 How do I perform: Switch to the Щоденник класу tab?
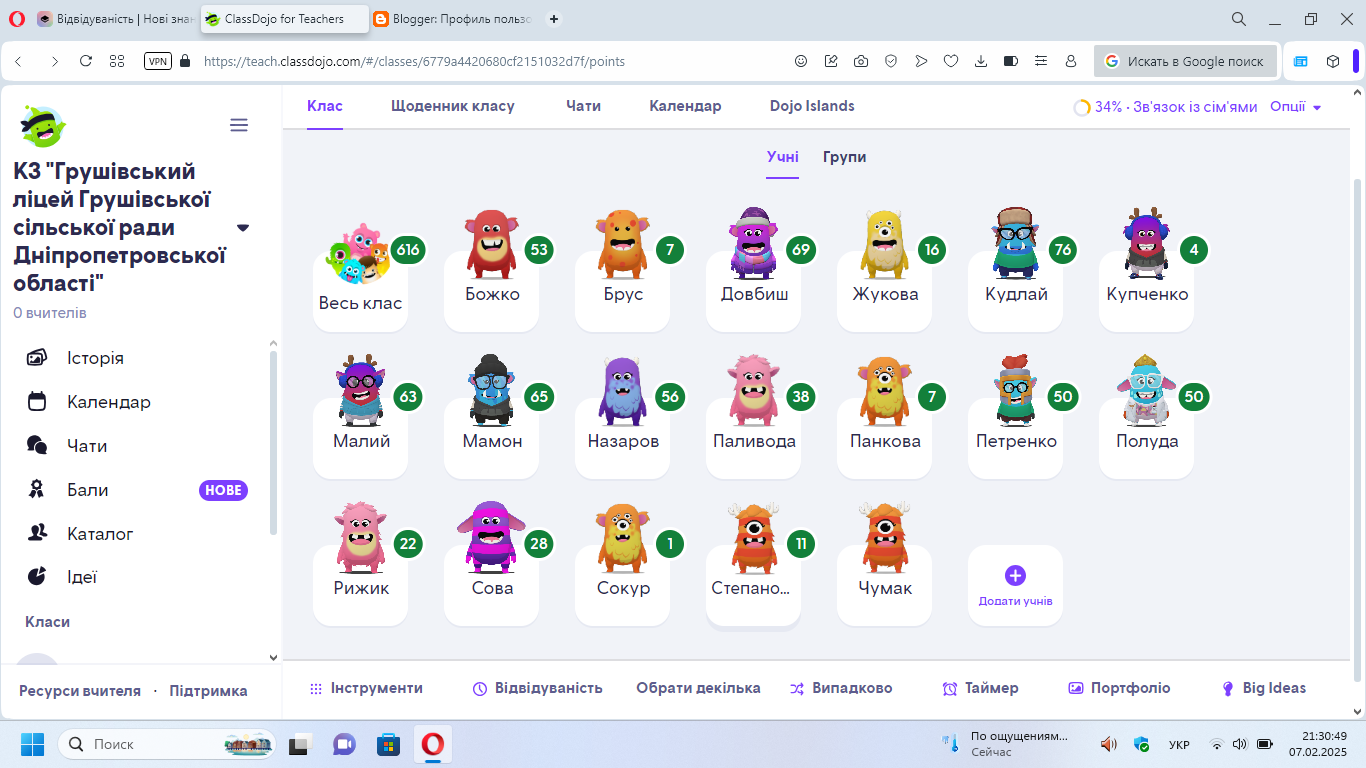tap(453, 106)
